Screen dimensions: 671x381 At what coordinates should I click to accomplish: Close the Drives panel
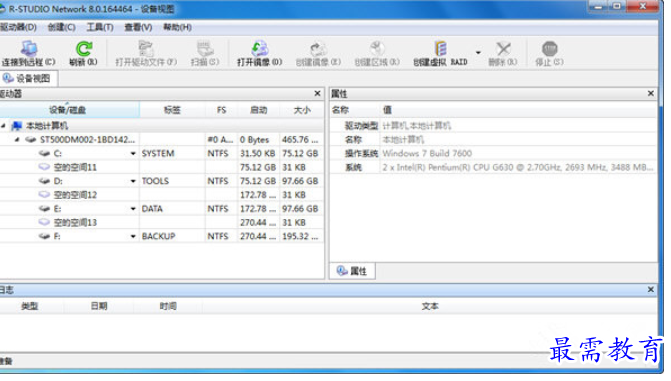click(x=318, y=93)
